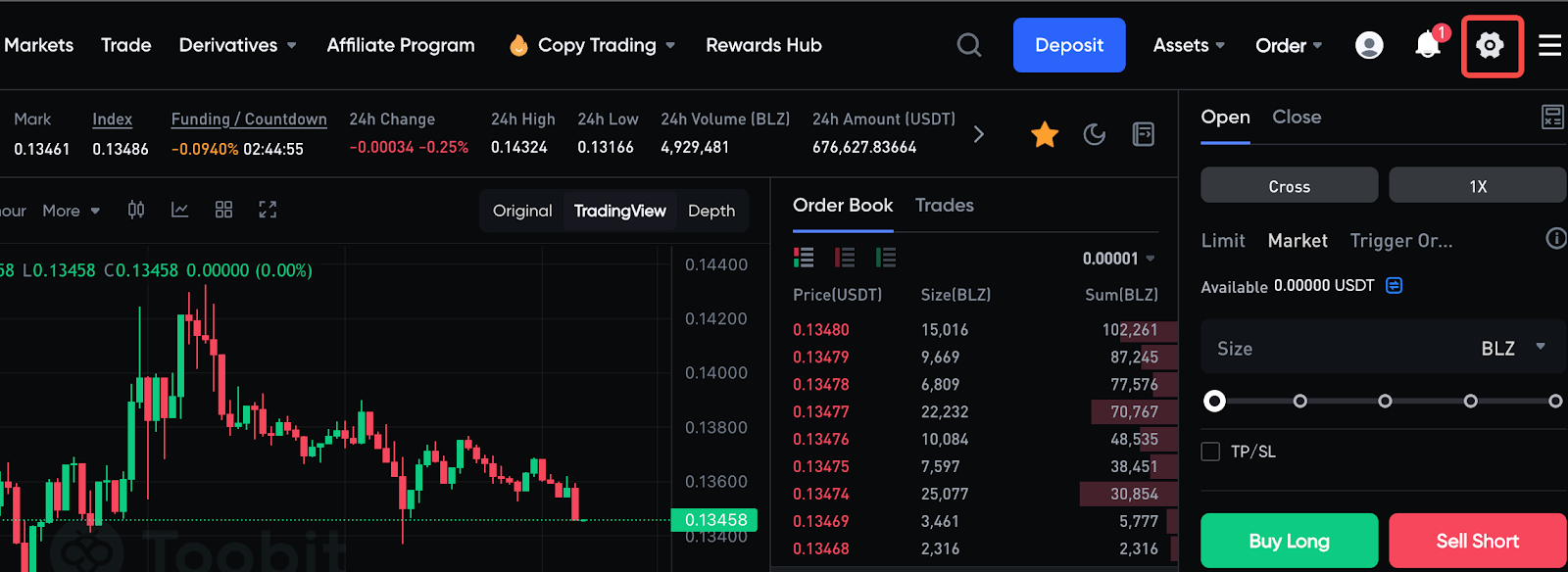Expand the Assets dropdown
The width and height of the screenshot is (1568, 572).
(x=1220, y=45)
